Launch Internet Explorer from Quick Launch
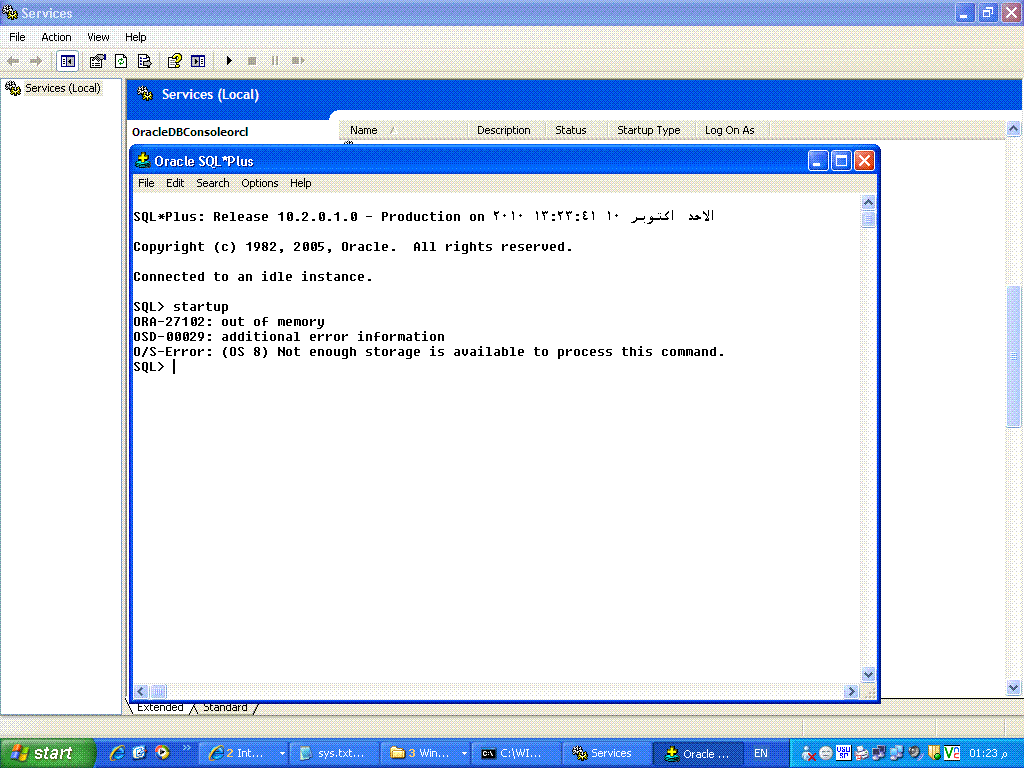The height and width of the screenshot is (768, 1024). click(117, 753)
